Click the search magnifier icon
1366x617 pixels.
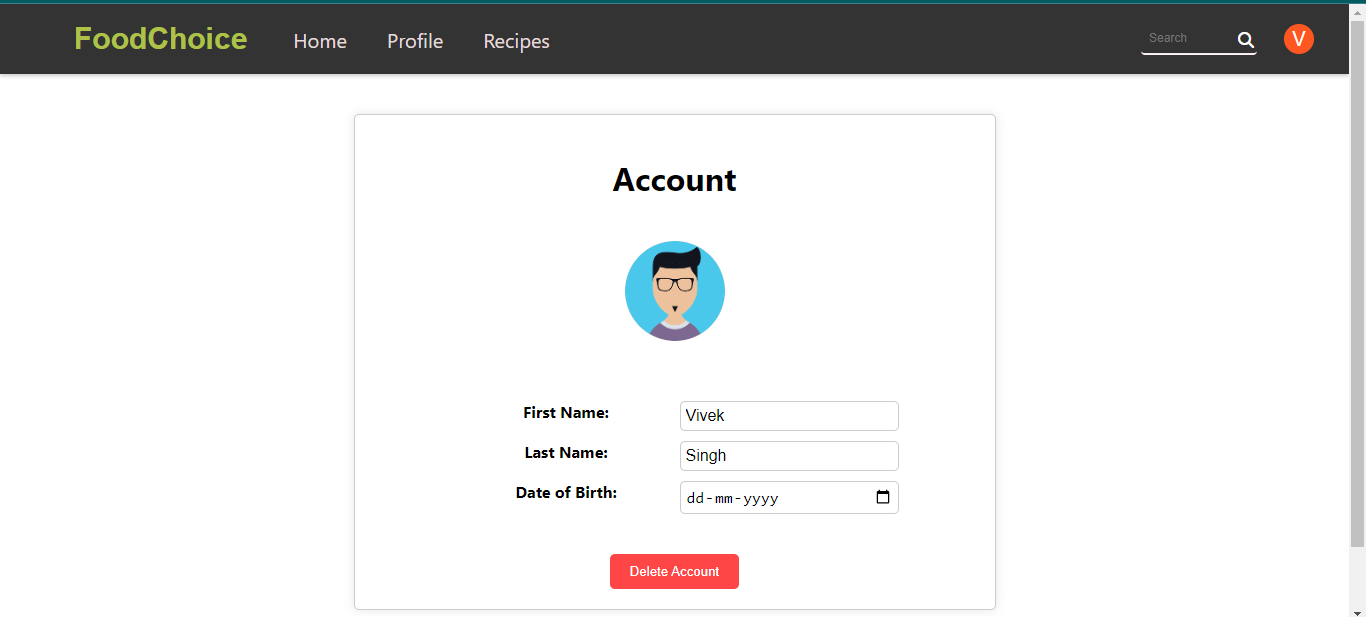(1245, 40)
